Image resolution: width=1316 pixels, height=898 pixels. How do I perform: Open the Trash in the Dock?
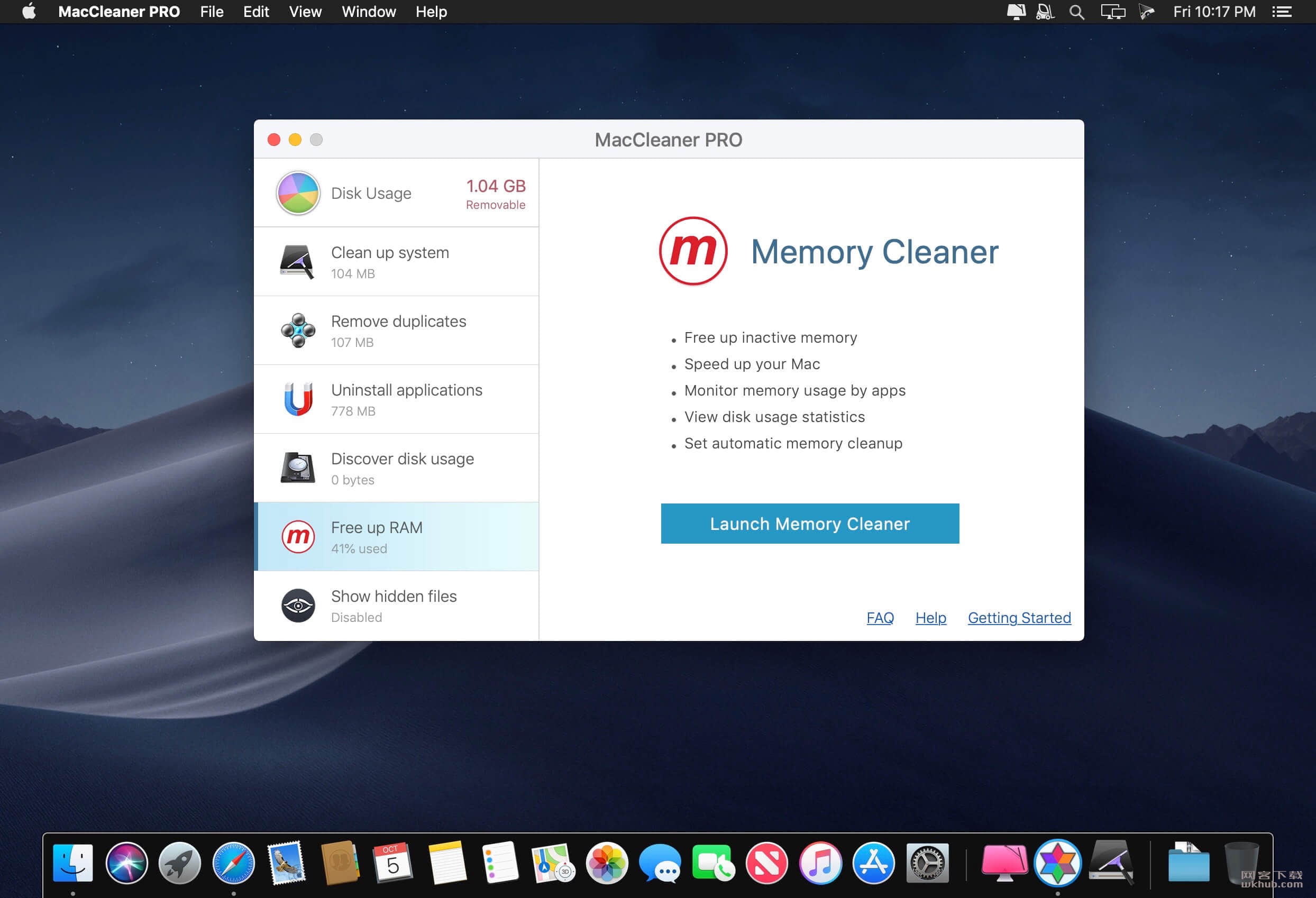coord(1242,863)
